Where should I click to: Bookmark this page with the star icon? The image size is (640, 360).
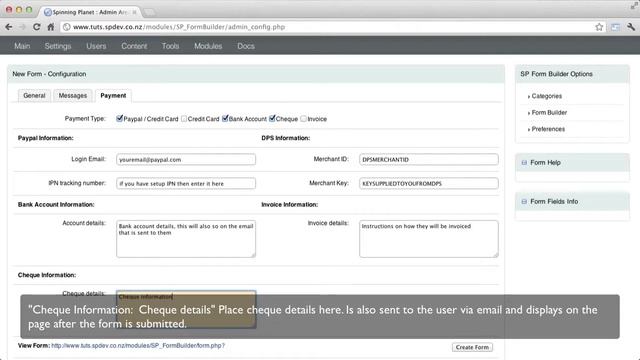click(x=599, y=27)
